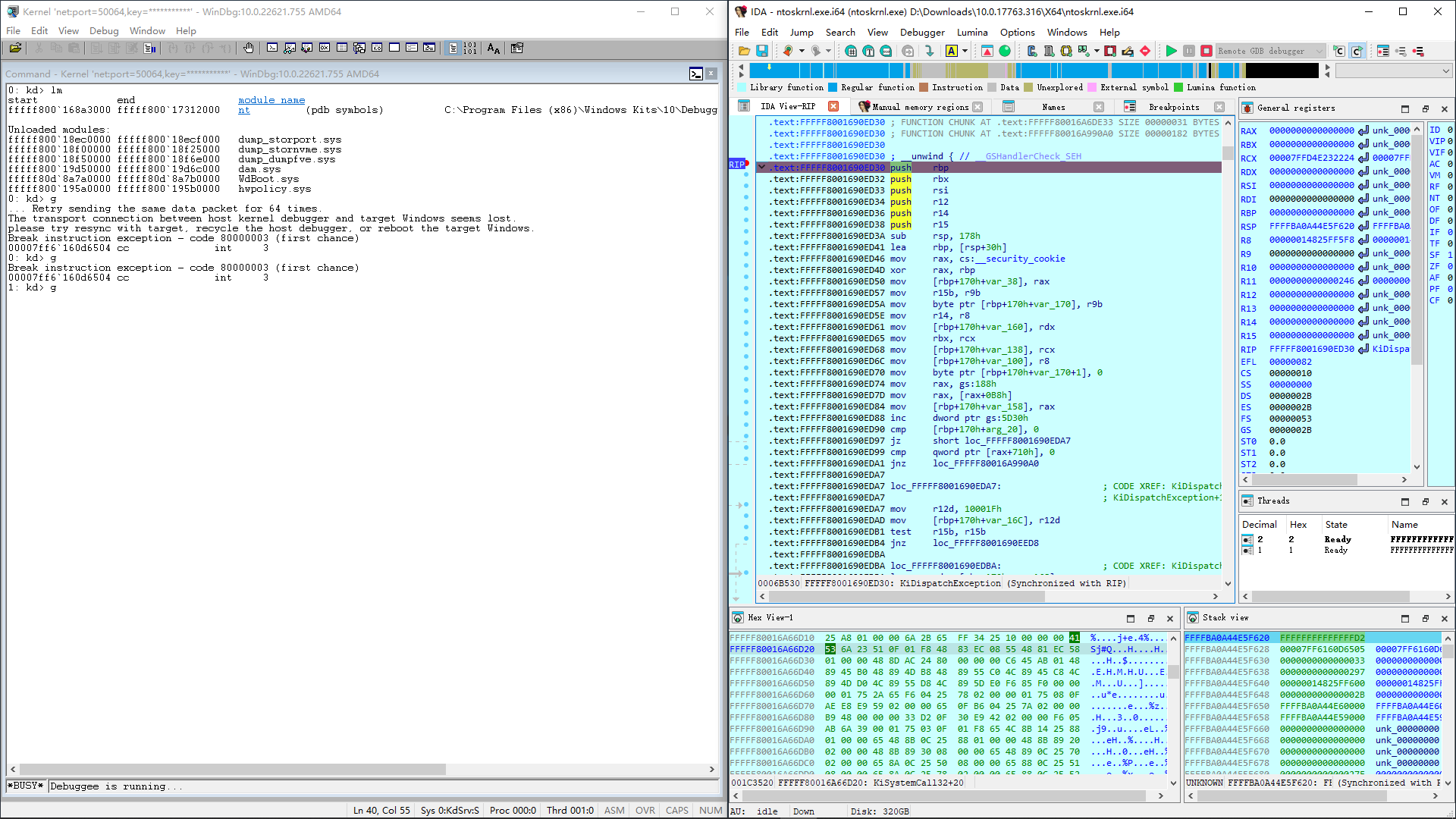This screenshot has height=819, width=1456.
Task: Expand the empty combo box beside navigation band
Action: click(x=1394, y=71)
